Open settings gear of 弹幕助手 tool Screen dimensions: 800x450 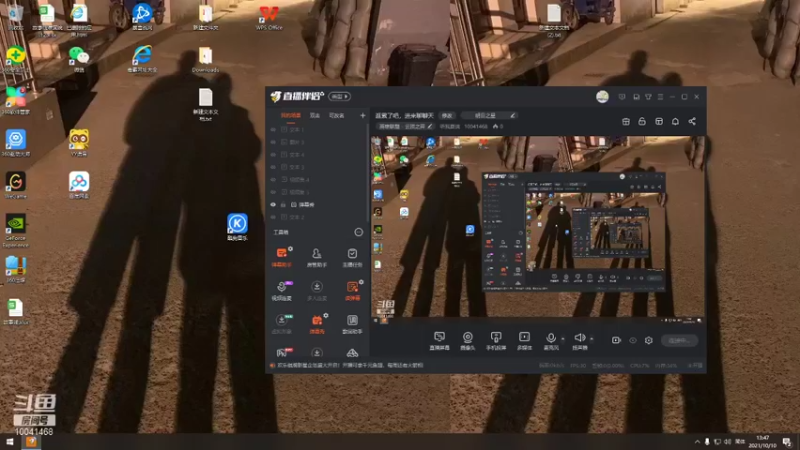(x=290, y=249)
